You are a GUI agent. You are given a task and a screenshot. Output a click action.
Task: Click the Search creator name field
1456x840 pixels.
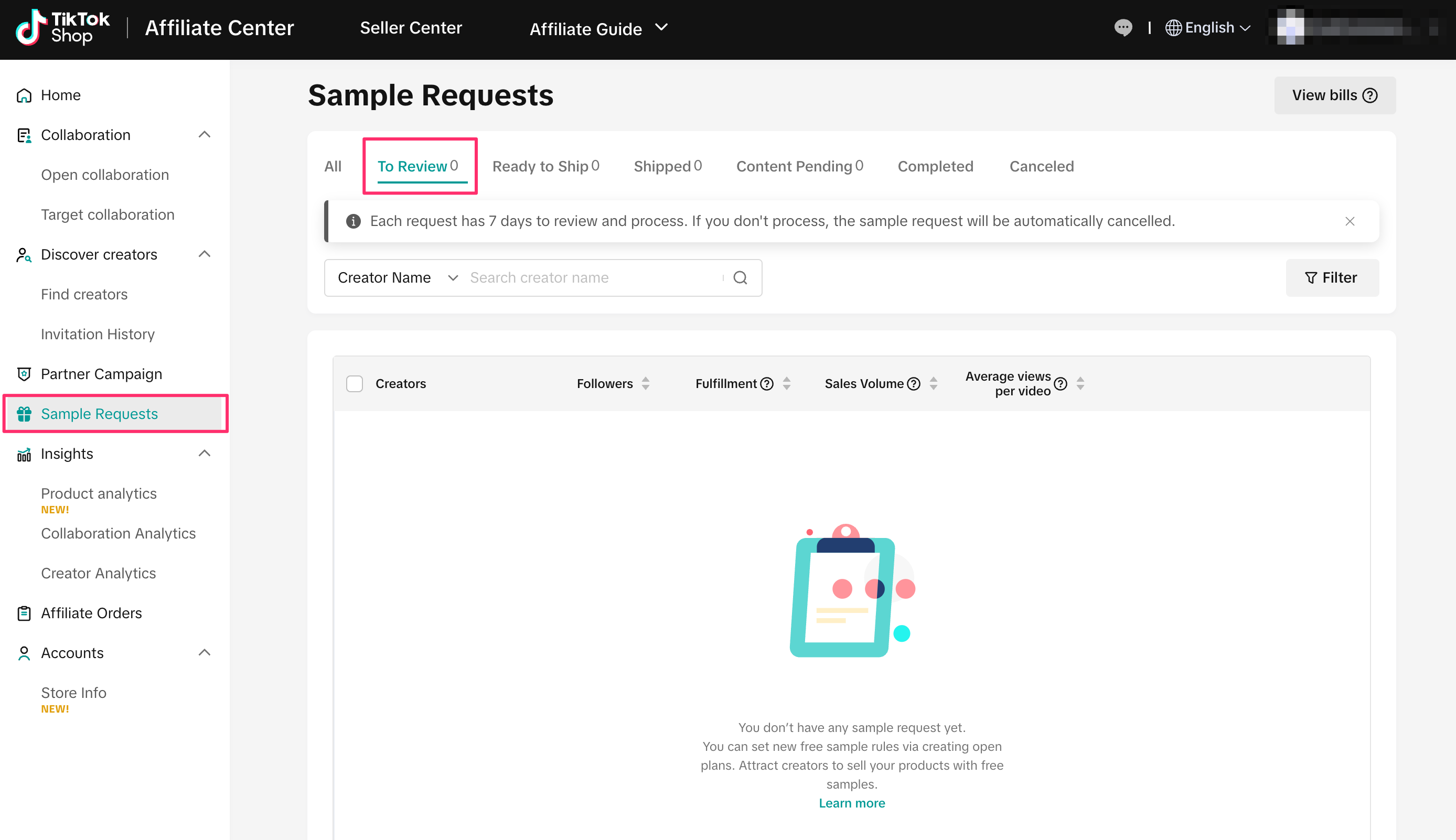pos(594,277)
